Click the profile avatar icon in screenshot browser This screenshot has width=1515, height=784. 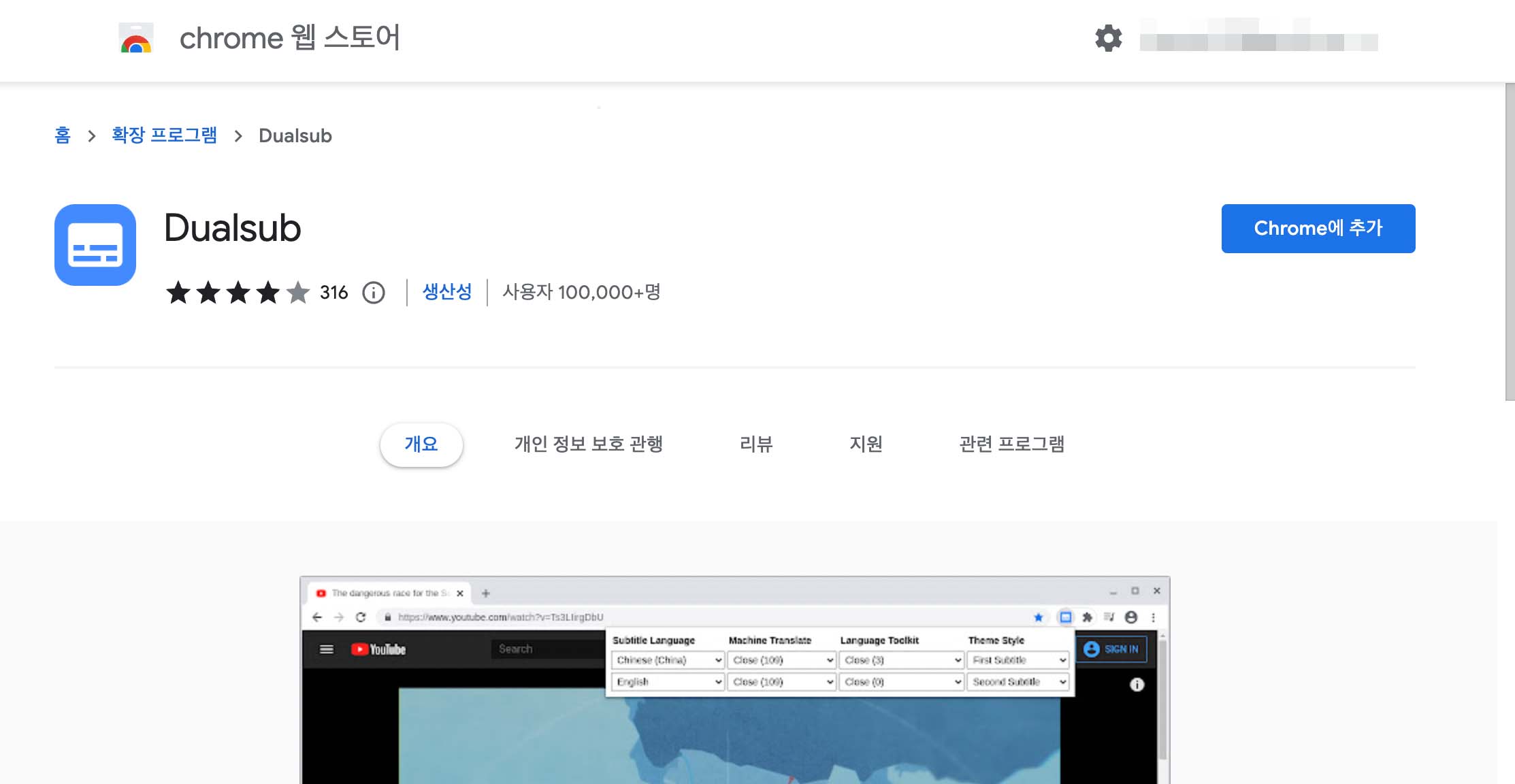[x=1131, y=617]
